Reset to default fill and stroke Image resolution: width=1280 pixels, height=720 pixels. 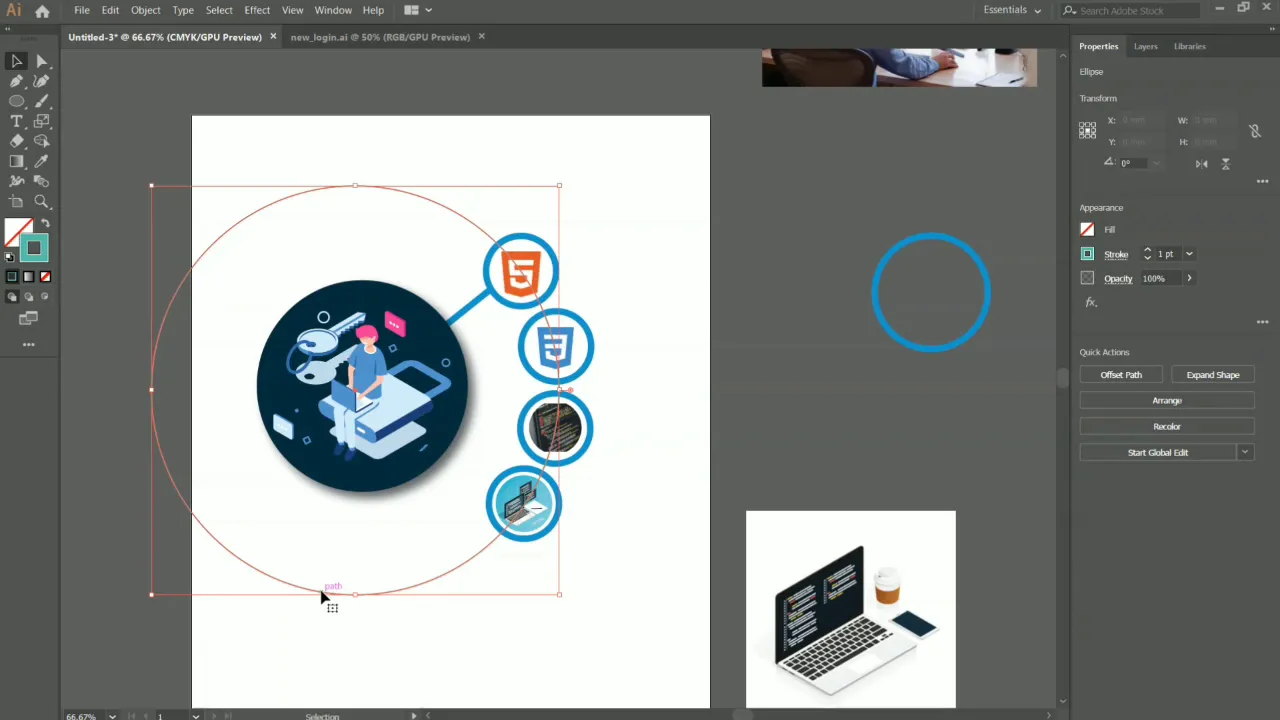coord(10,257)
